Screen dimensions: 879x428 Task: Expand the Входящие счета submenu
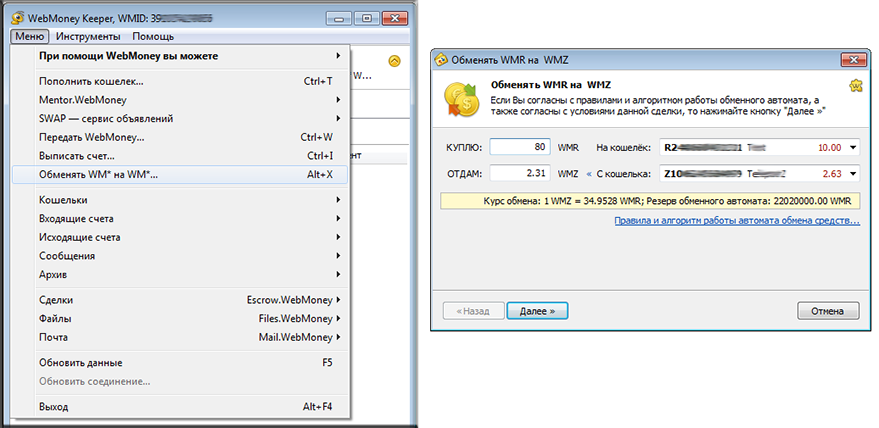179,218
